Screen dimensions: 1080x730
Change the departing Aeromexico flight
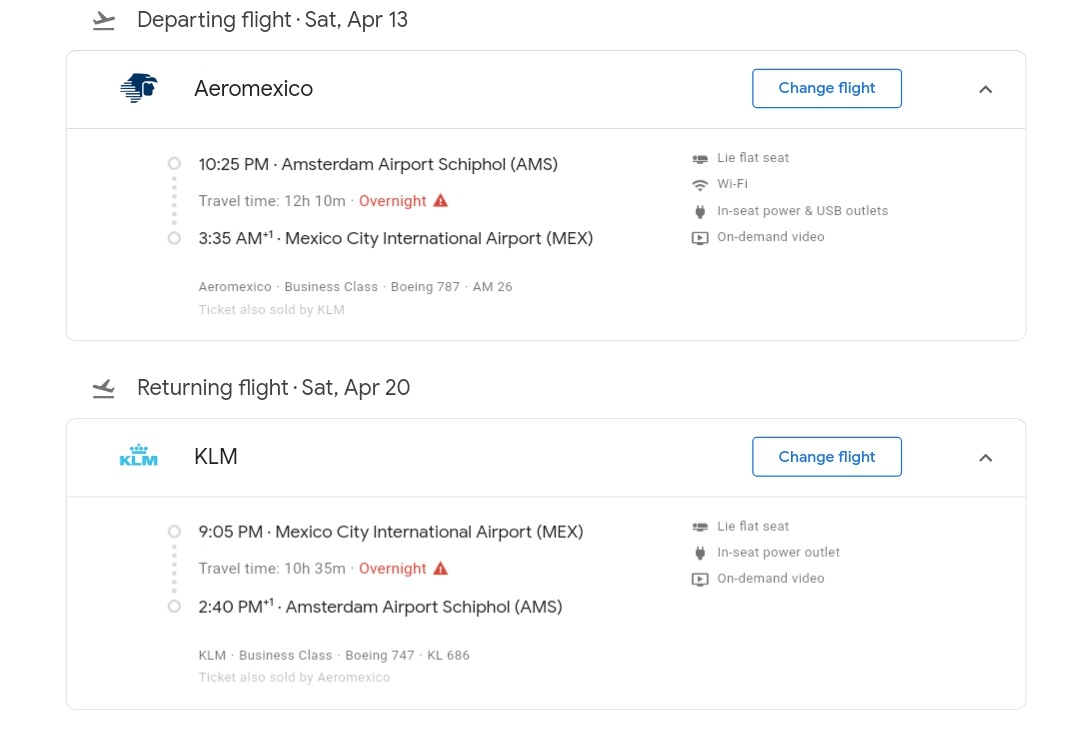pyautogui.click(x=827, y=88)
